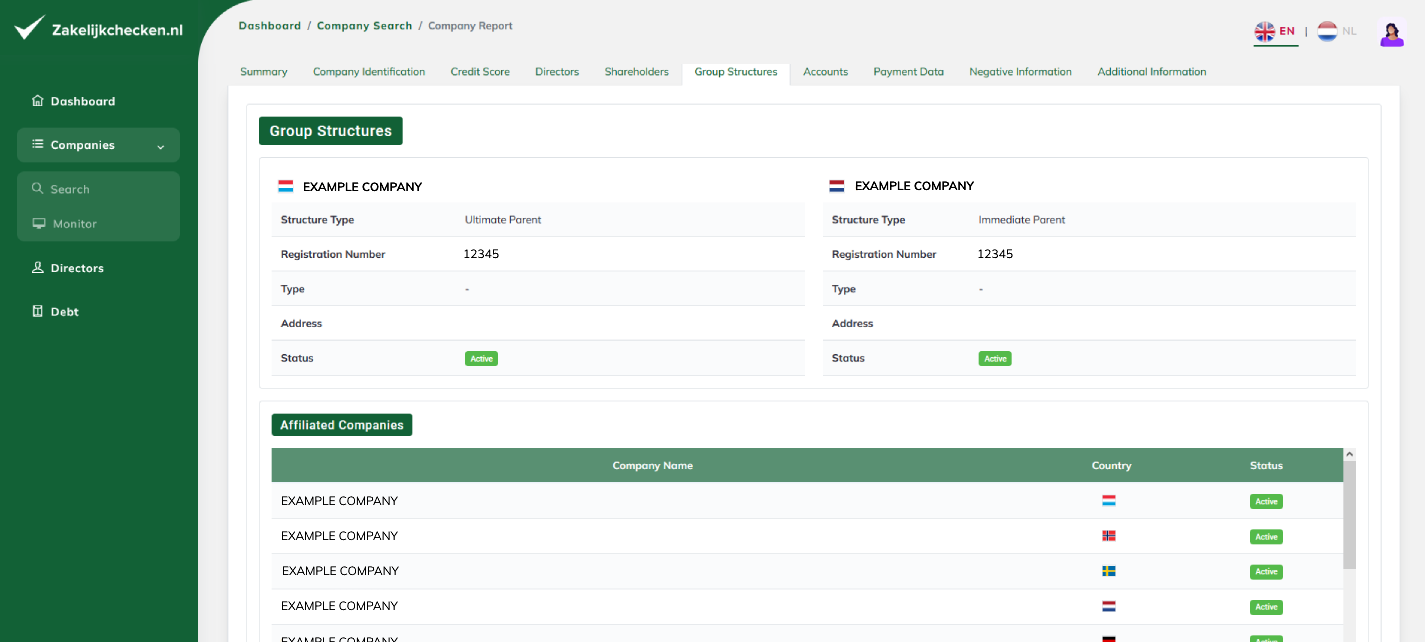Click the Active badge under Immediate Parent
The image size is (1425, 642).
coord(995,358)
